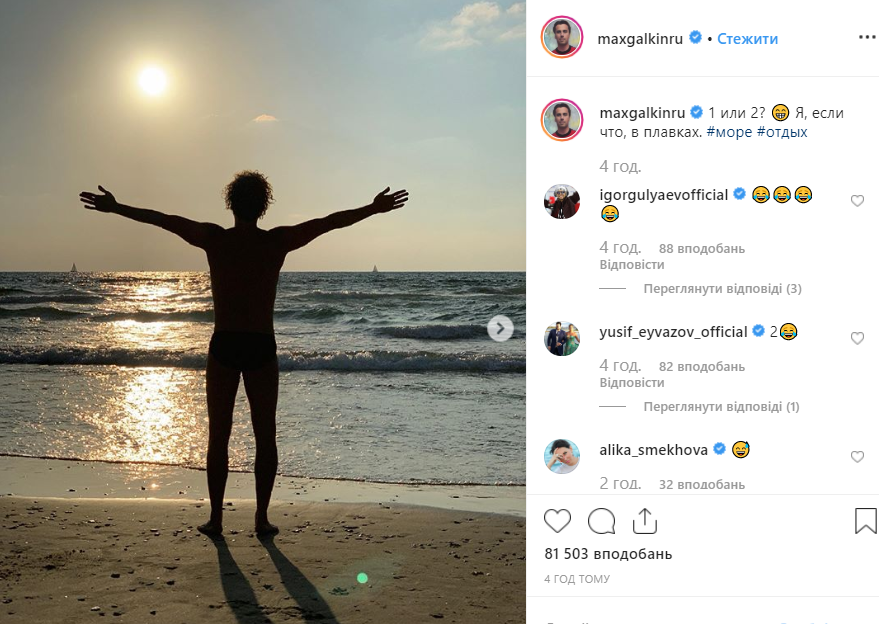Click the share post icon
879x624 pixels.
click(x=645, y=521)
